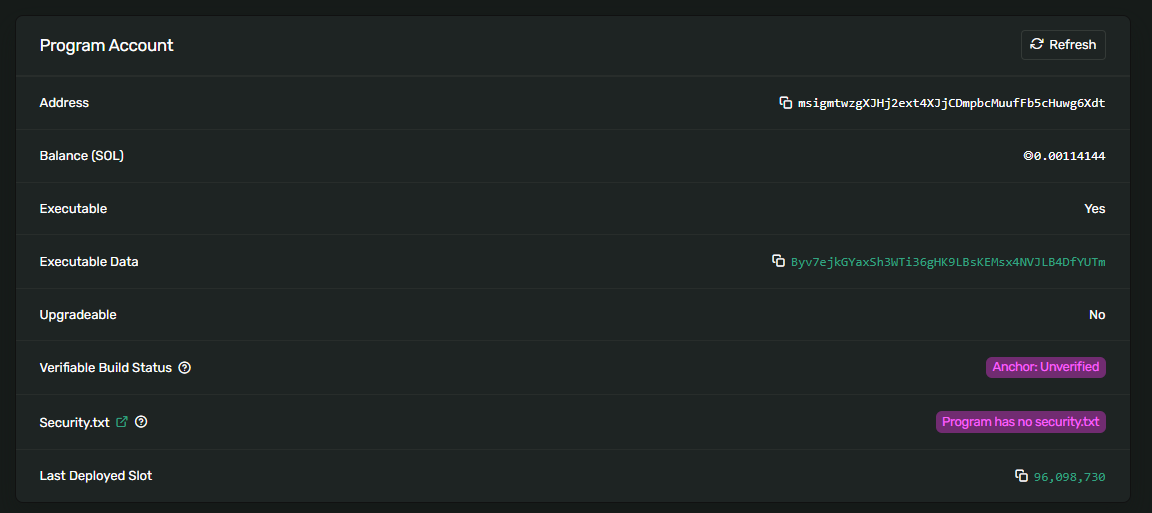Click the Executable value Yes
The image size is (1152, 513).
pos(1094,209)
